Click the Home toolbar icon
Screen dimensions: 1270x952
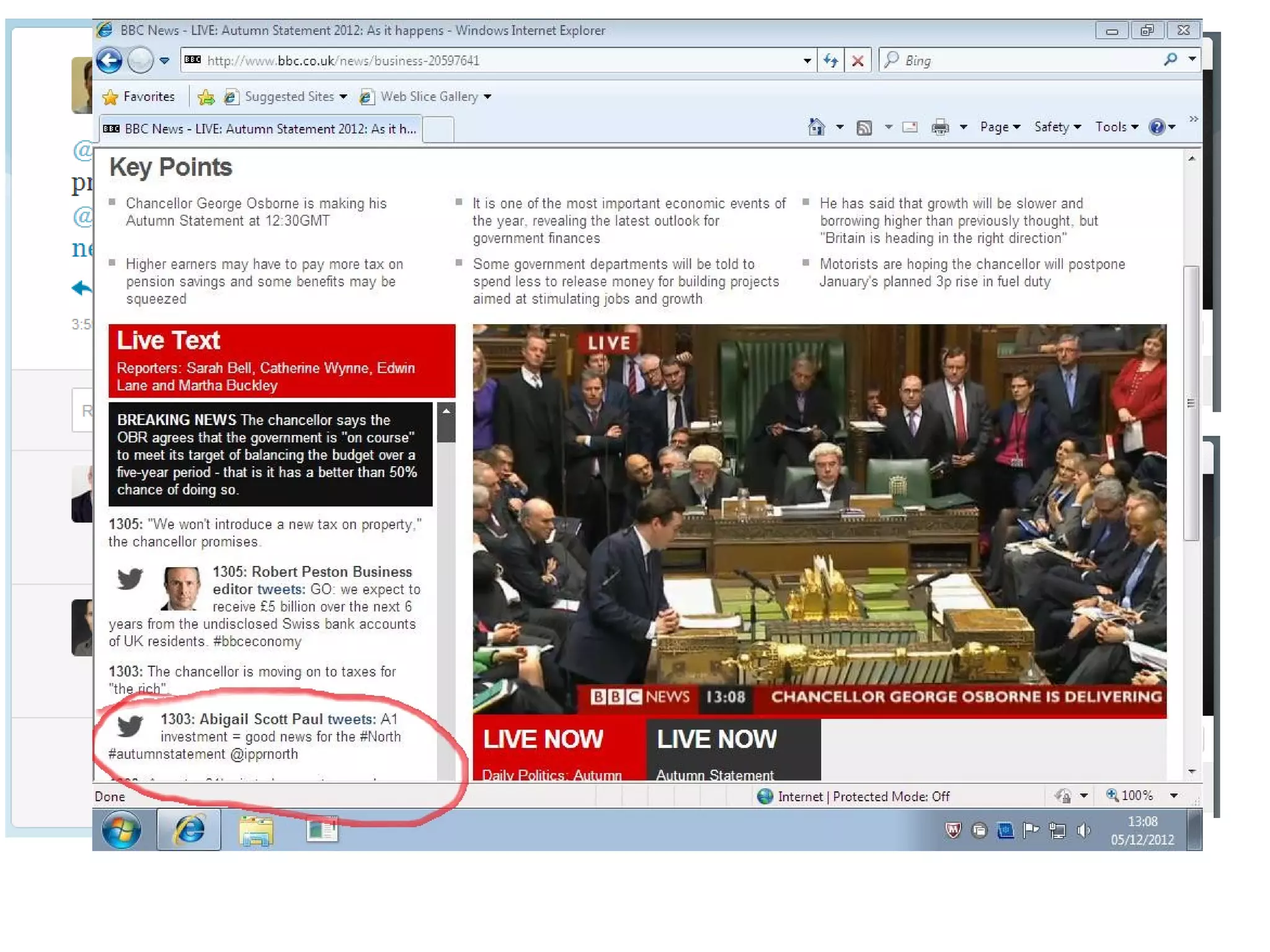[816, 127]
